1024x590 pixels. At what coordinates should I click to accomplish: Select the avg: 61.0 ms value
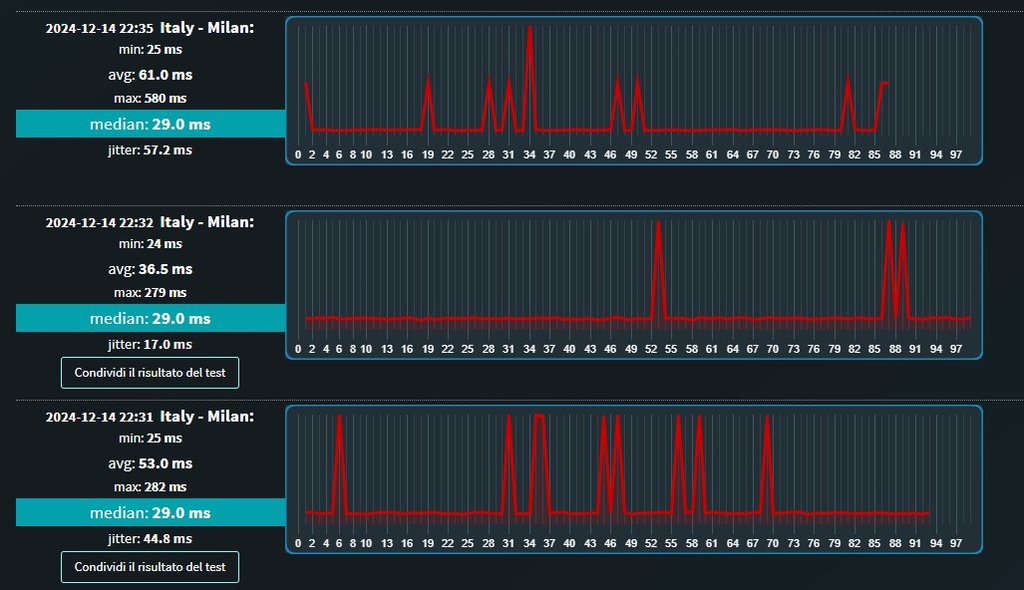tap(150, 74)
